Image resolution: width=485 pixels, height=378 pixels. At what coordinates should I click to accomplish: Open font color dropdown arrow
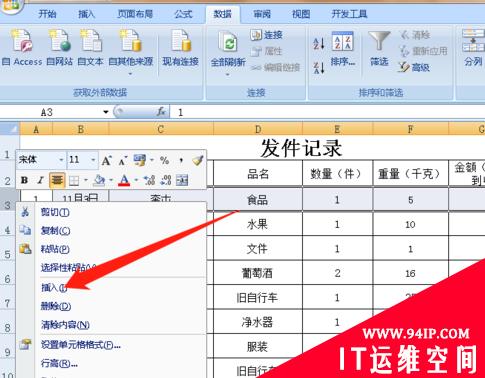point(136,180)
